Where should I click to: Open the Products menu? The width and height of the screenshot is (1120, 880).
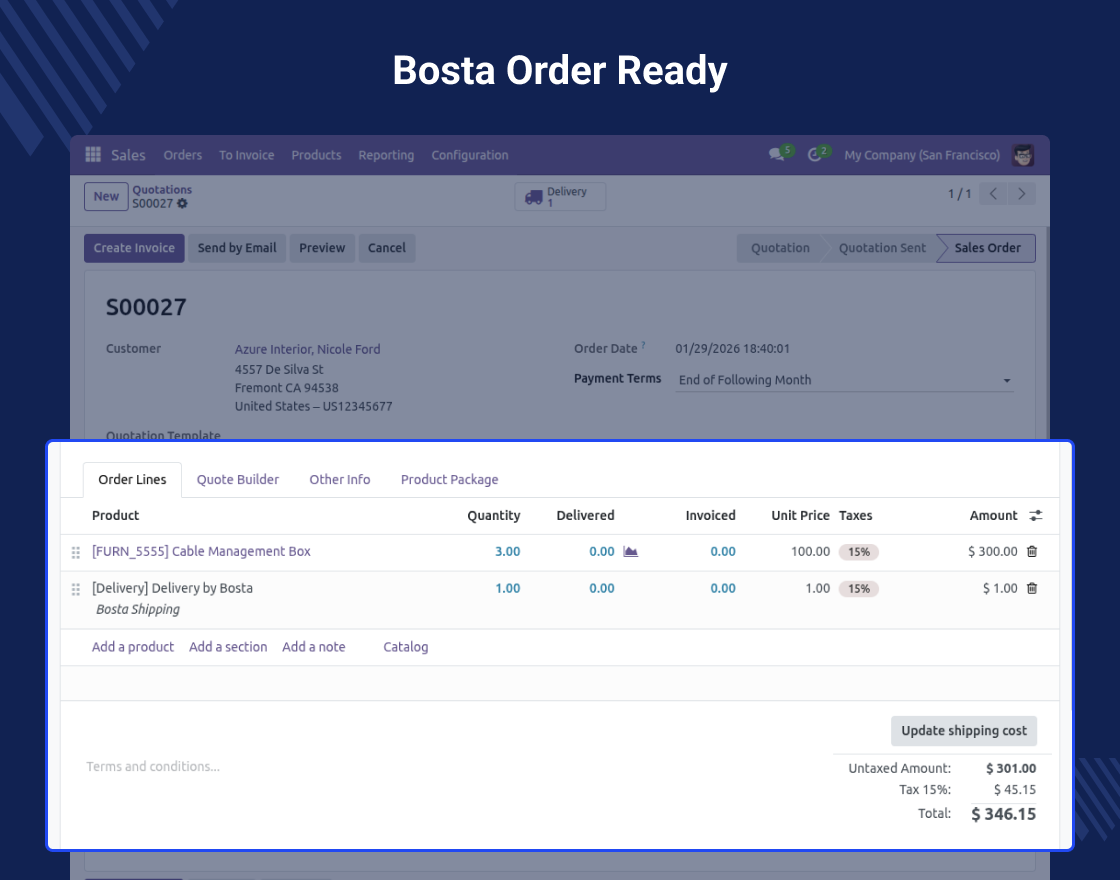click(x=316, y=155)
